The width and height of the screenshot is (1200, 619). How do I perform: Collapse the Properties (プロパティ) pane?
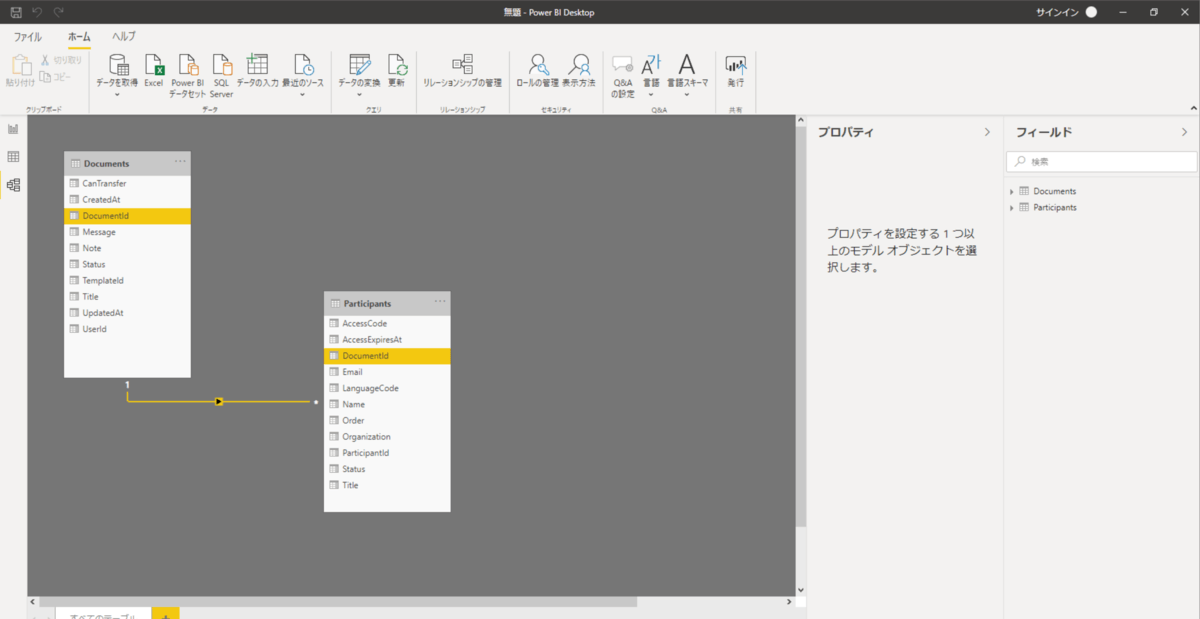click(988, 132)
